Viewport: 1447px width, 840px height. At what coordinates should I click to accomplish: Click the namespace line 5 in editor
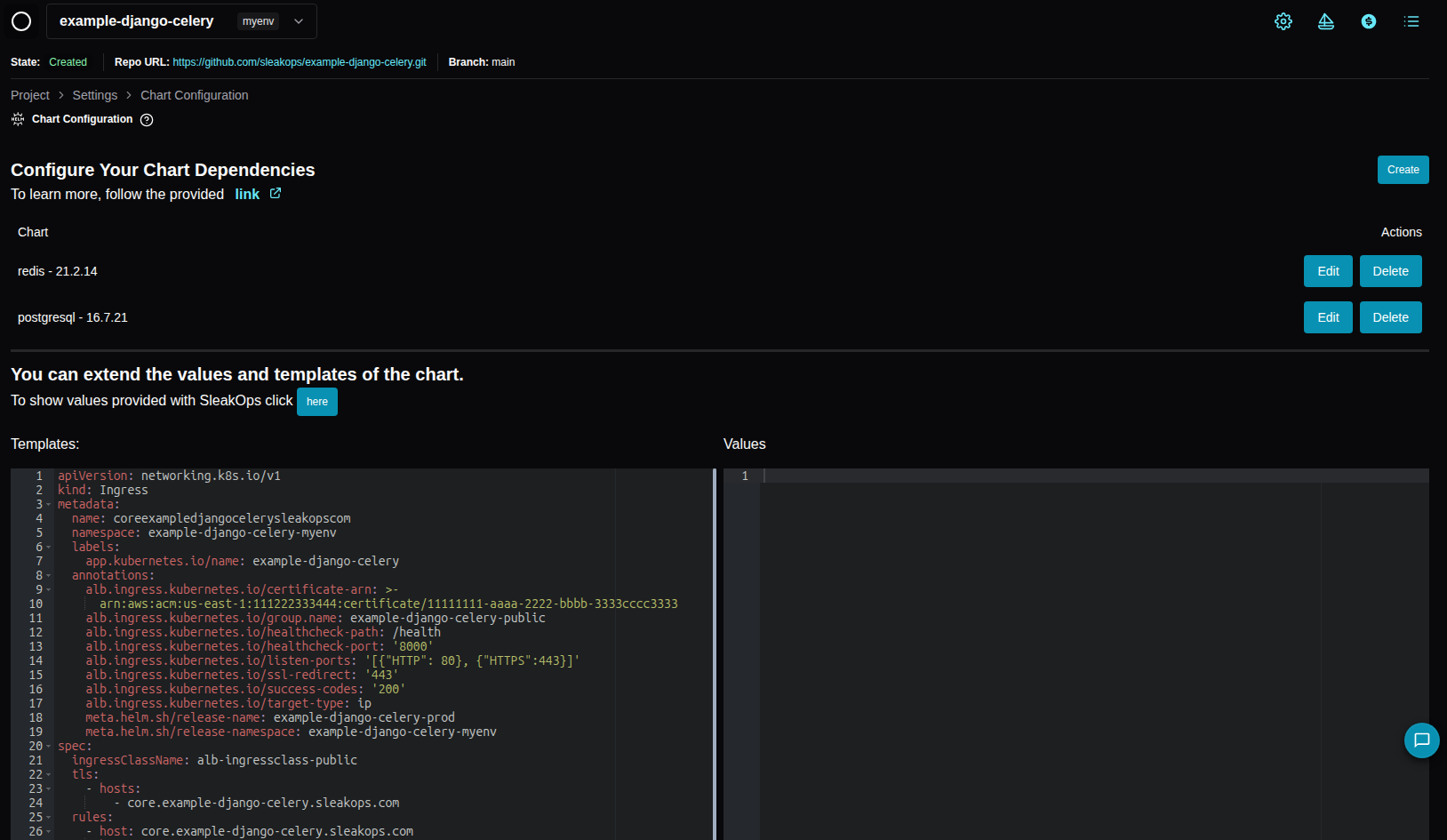point(204,533)
